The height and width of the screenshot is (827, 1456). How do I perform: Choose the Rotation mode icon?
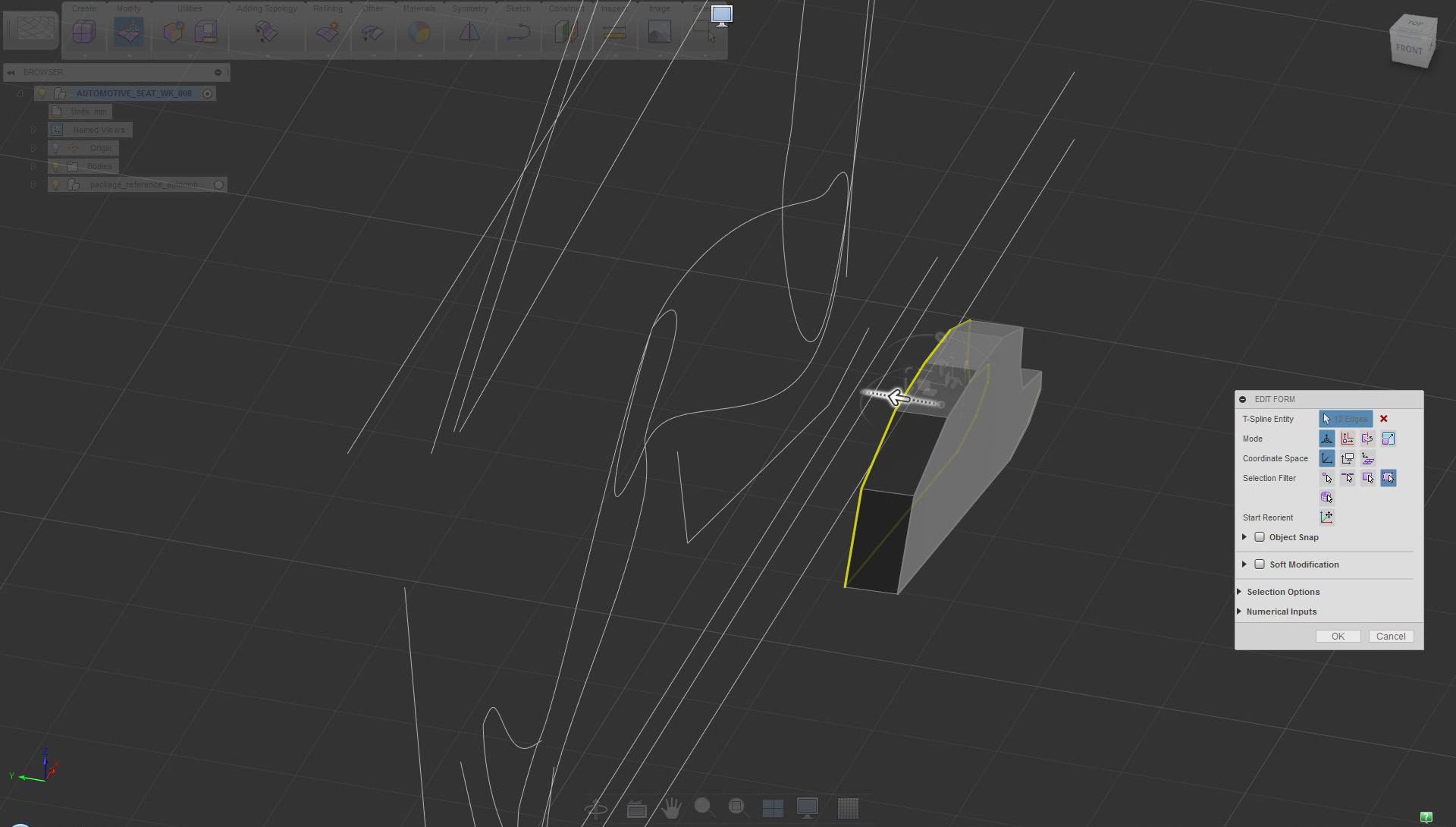[x=1367, y=439]
